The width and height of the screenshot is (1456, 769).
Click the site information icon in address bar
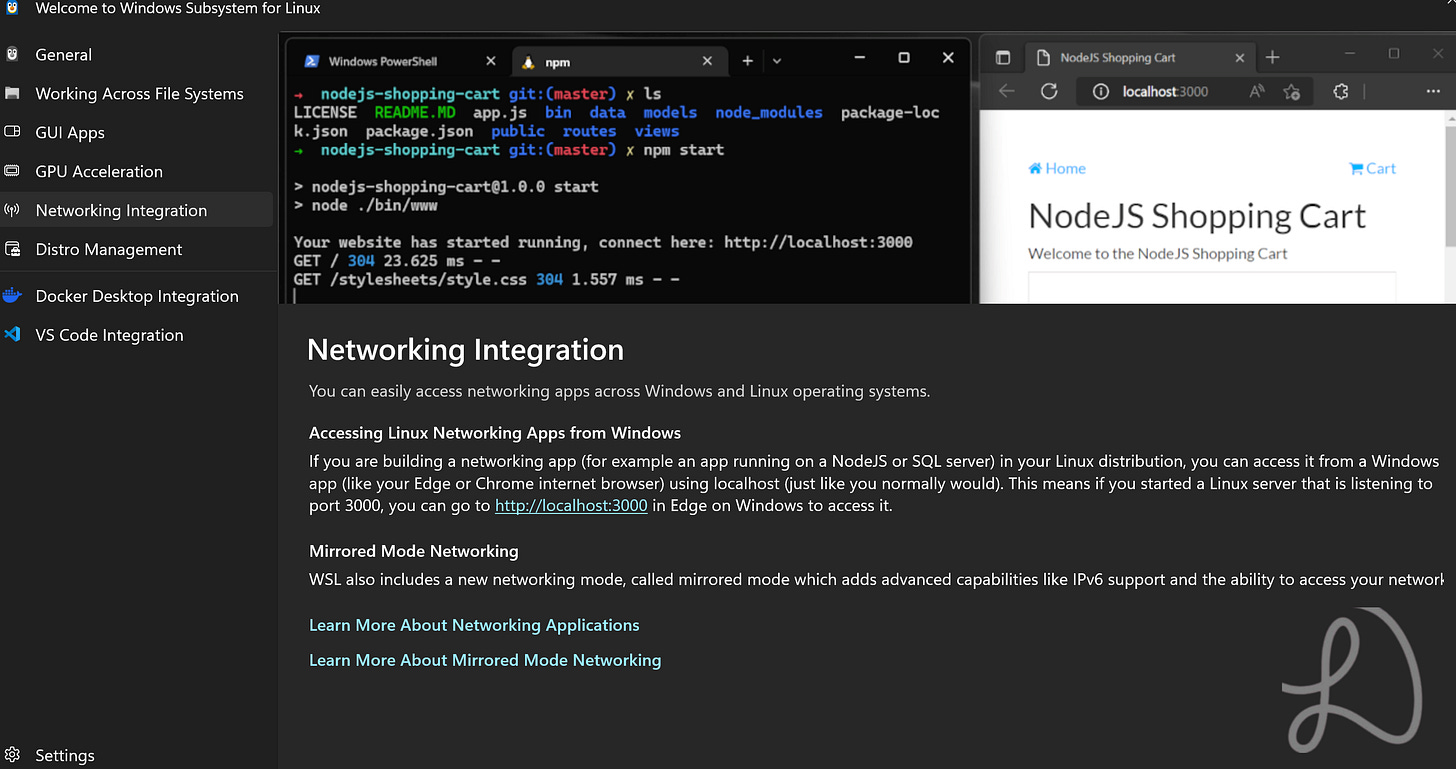point(1100,91)
